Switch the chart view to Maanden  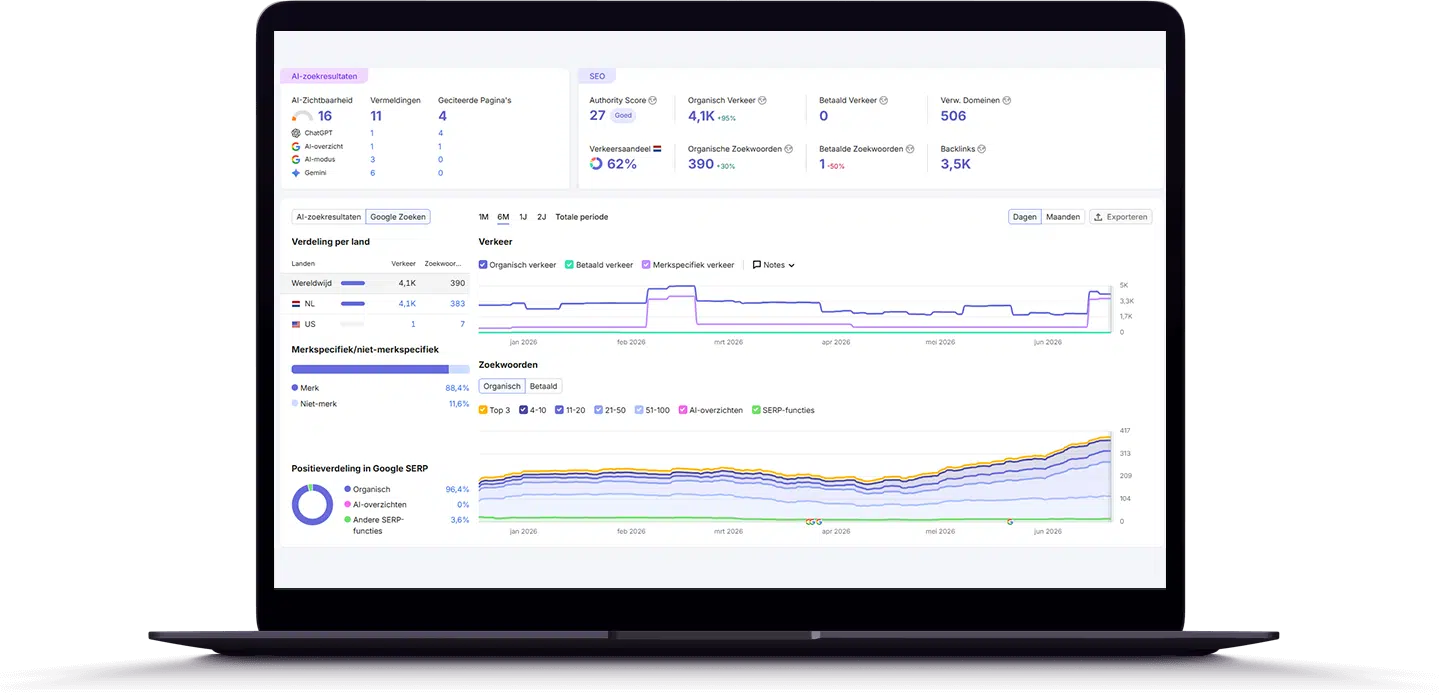pyautogui.click(x=1063, y=217)
